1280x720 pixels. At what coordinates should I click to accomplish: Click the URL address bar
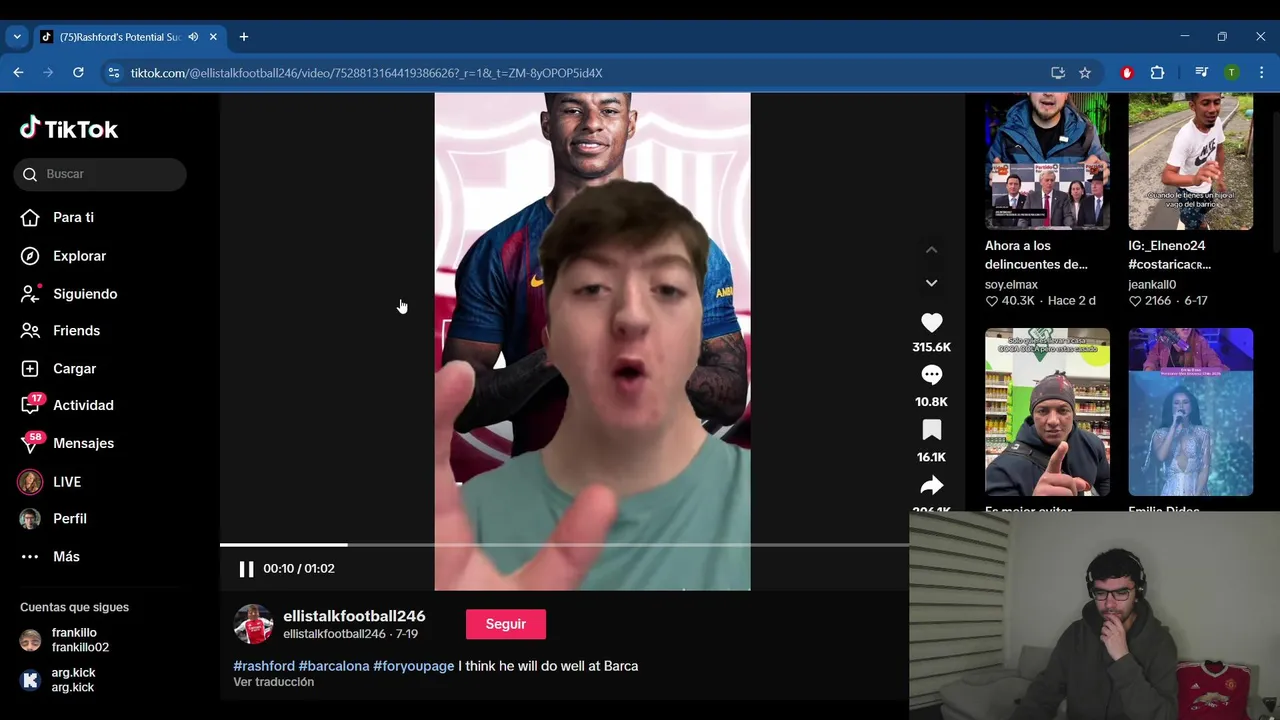tap(580, 73)
